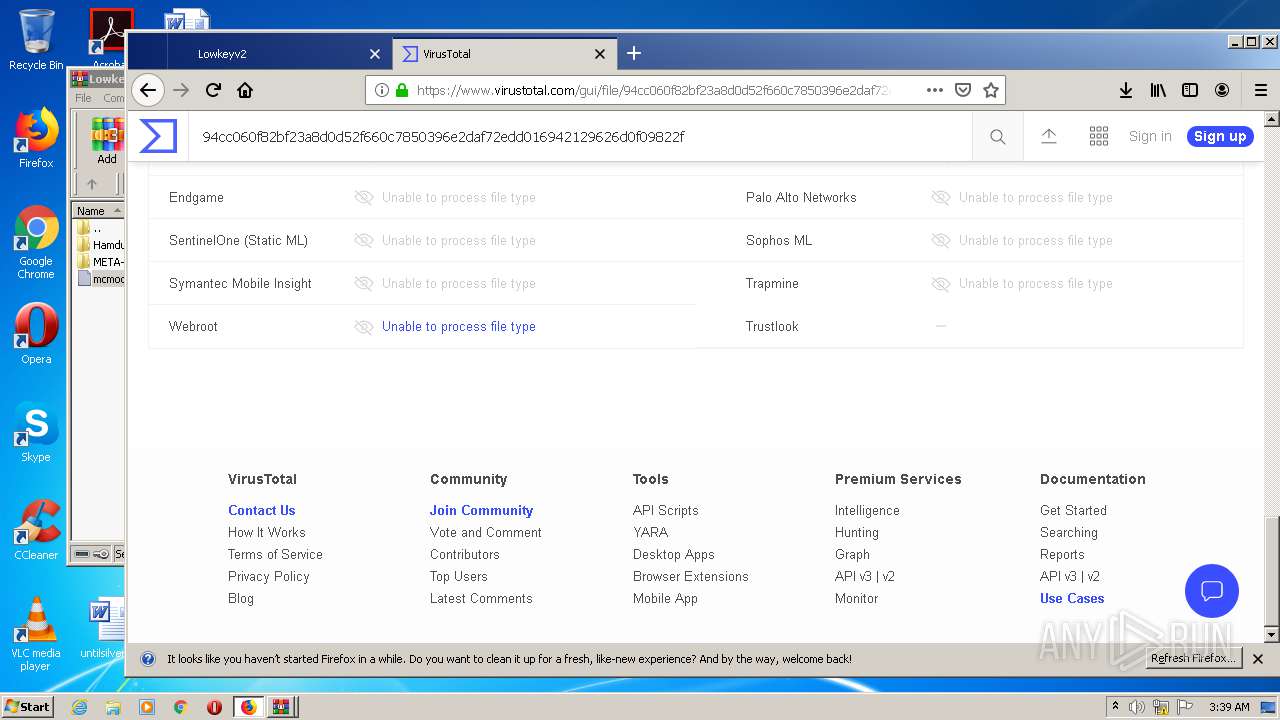The image size is (1280, 720).
Task: Click WinRAR Add toolbar icon
Action: (x=107, y=141)
